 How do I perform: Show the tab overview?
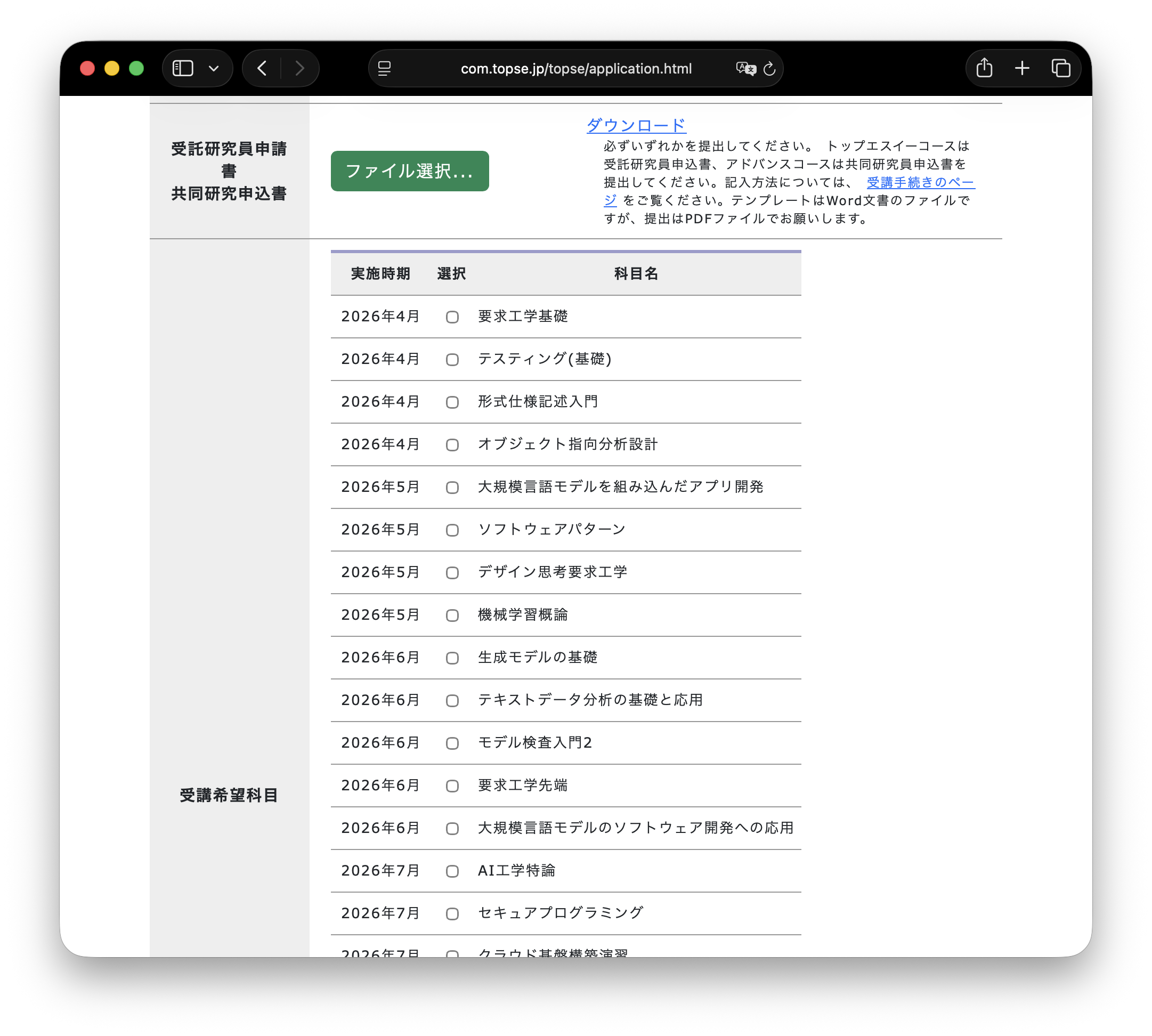tap(1060, 68)
